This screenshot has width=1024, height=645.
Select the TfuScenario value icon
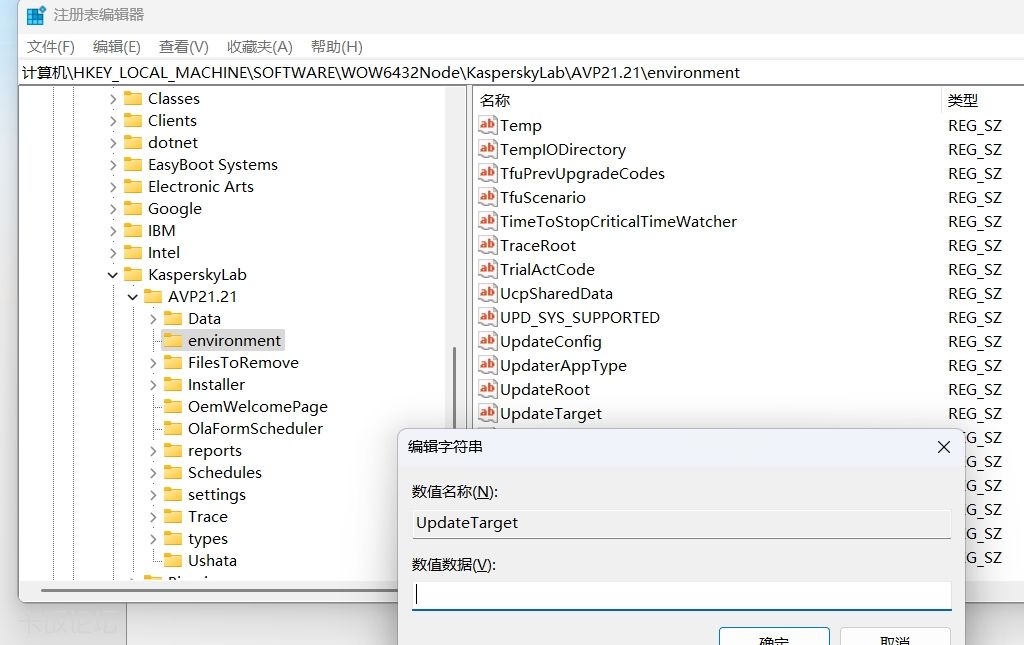[x=487, y=197]
